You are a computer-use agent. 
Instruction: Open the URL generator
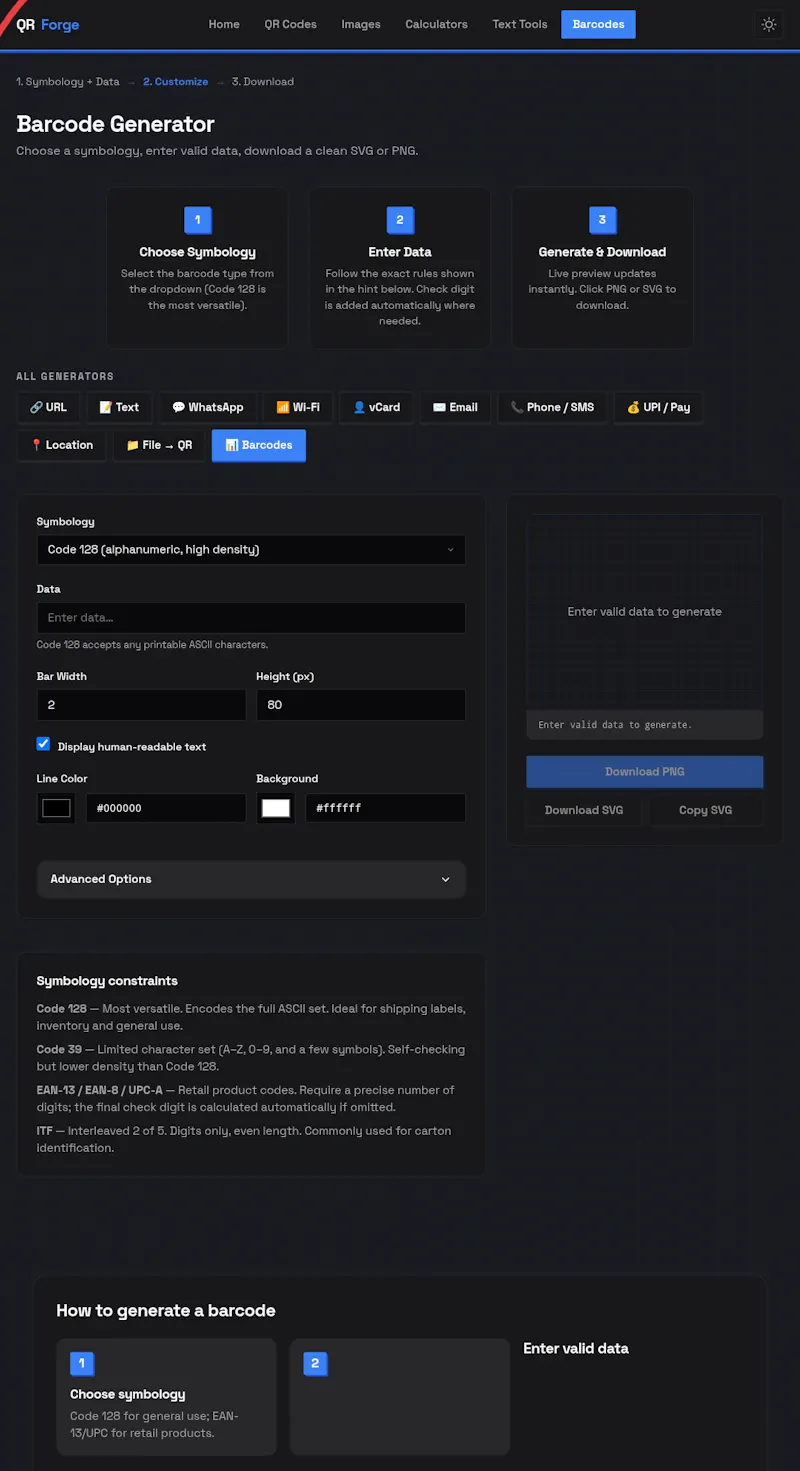point(48,407)
